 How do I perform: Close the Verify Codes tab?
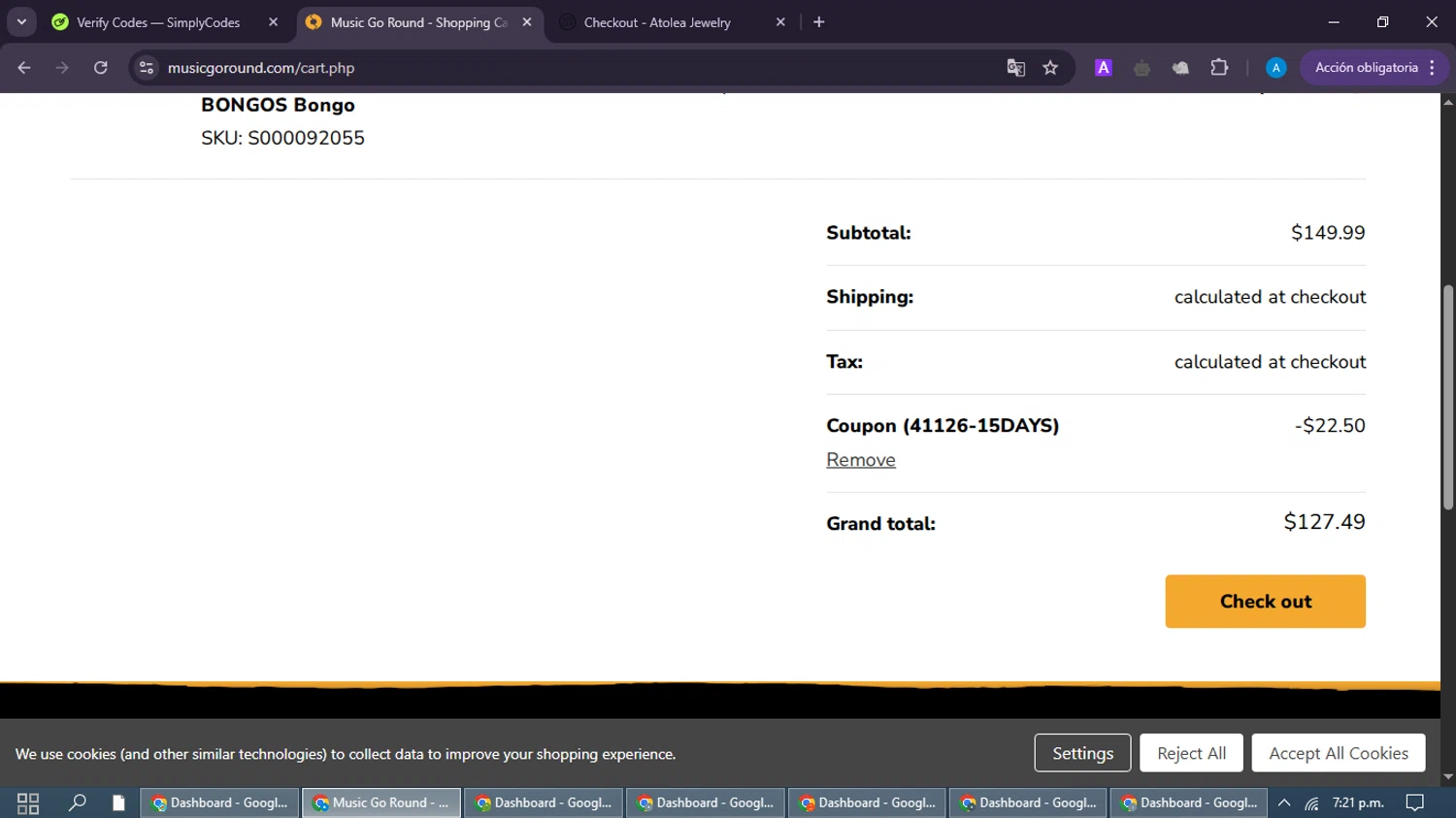click(273, 22)
